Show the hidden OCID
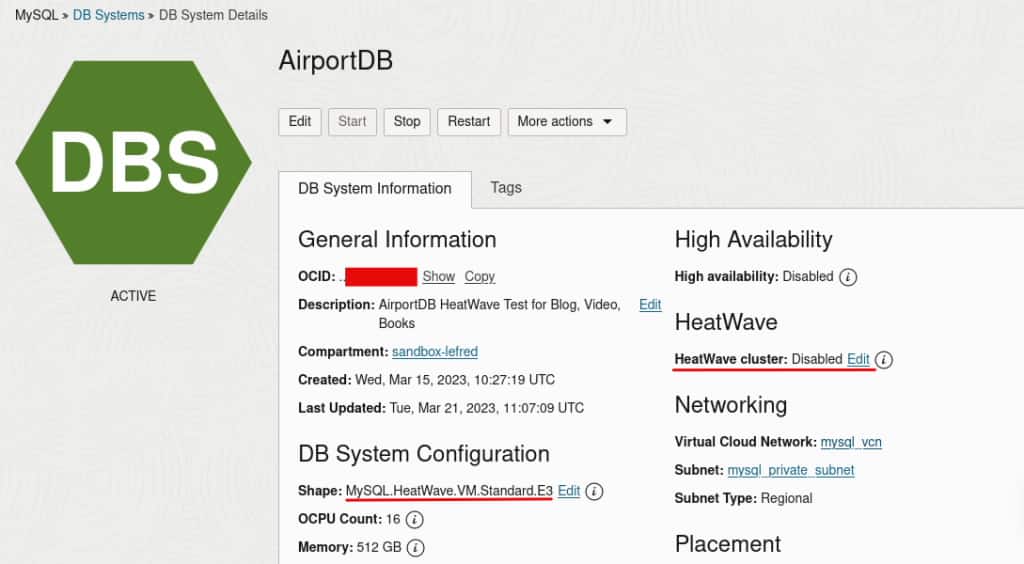Viewport: 1024px width, 564px height. pos(439,277)
